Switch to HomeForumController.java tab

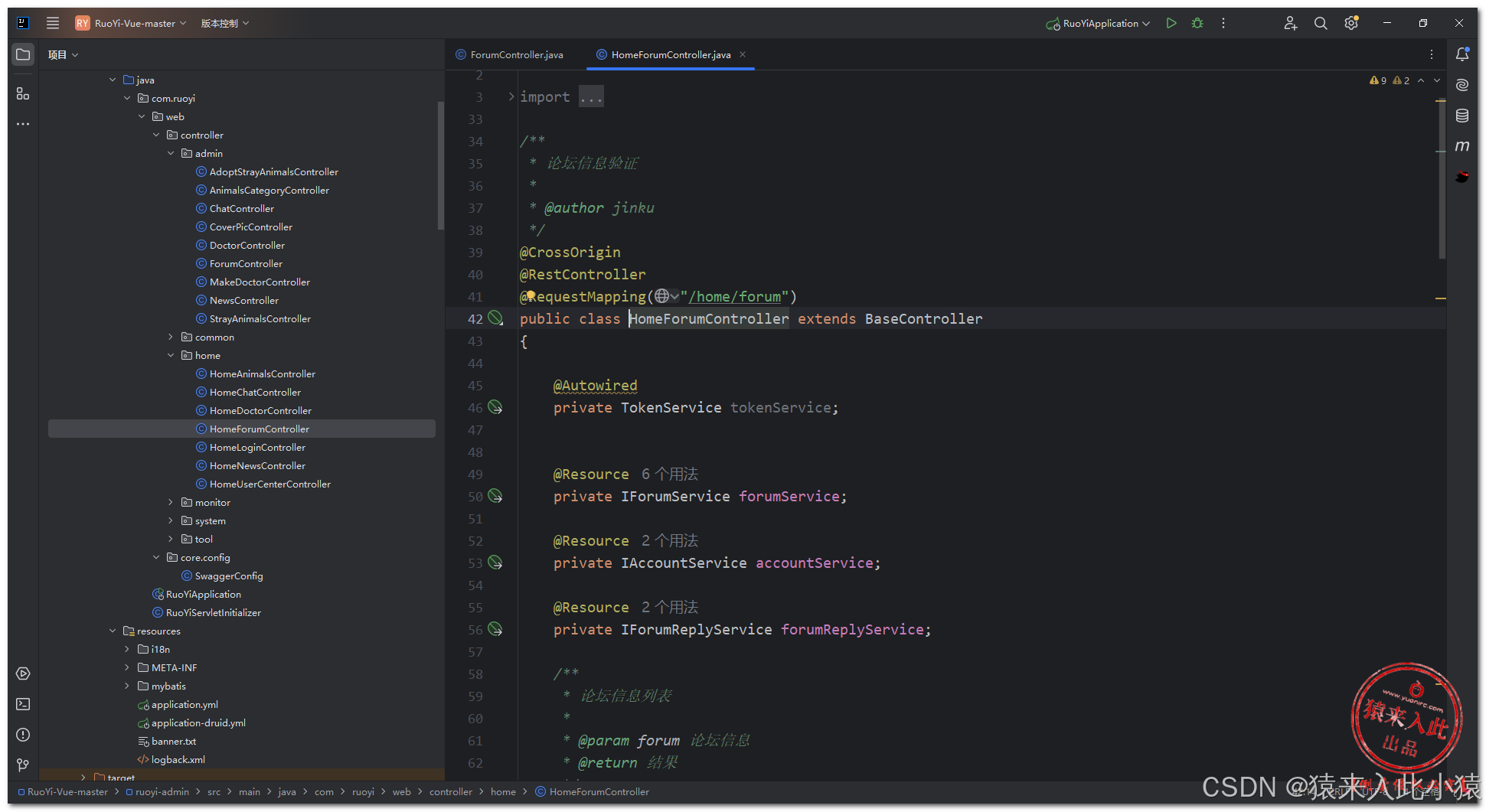pos(664,54)
